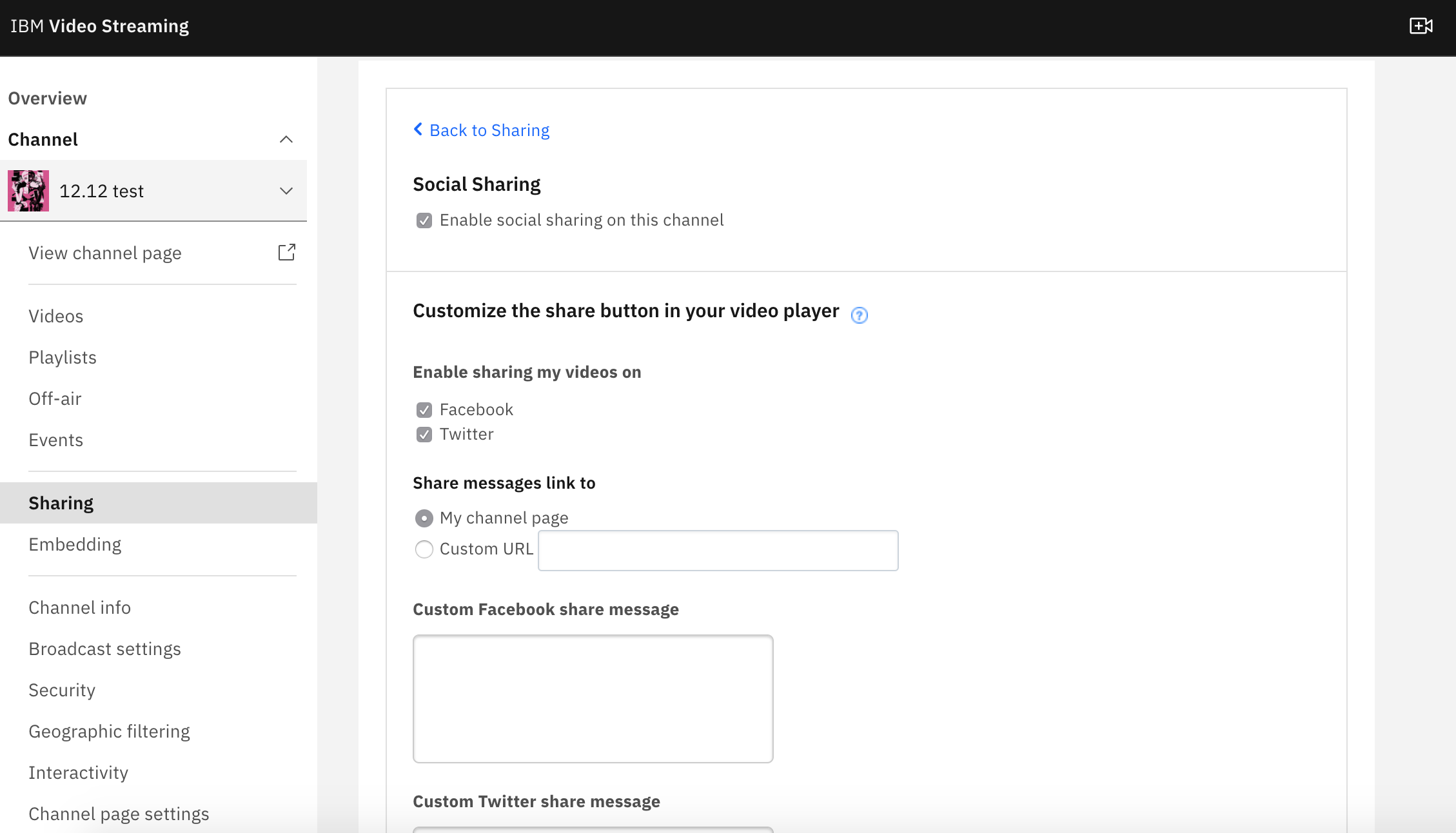Open Interactivity in sidebar
Viewport: 1456px width, 833px height.
[79, 772]
